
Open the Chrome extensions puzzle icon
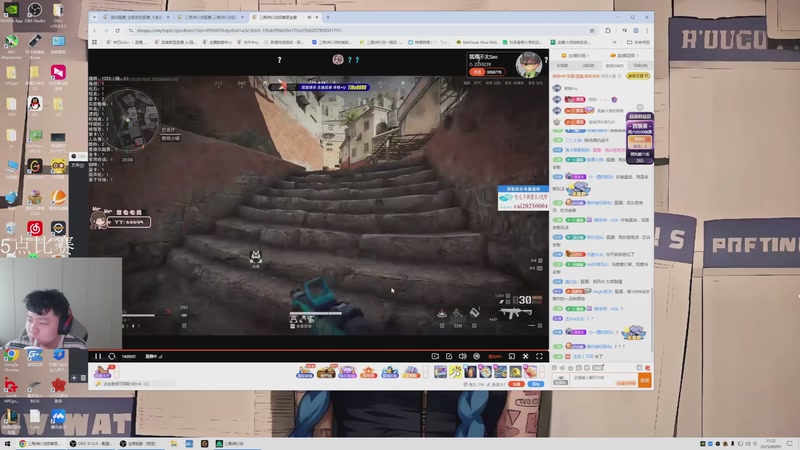(x=608, y=31)
